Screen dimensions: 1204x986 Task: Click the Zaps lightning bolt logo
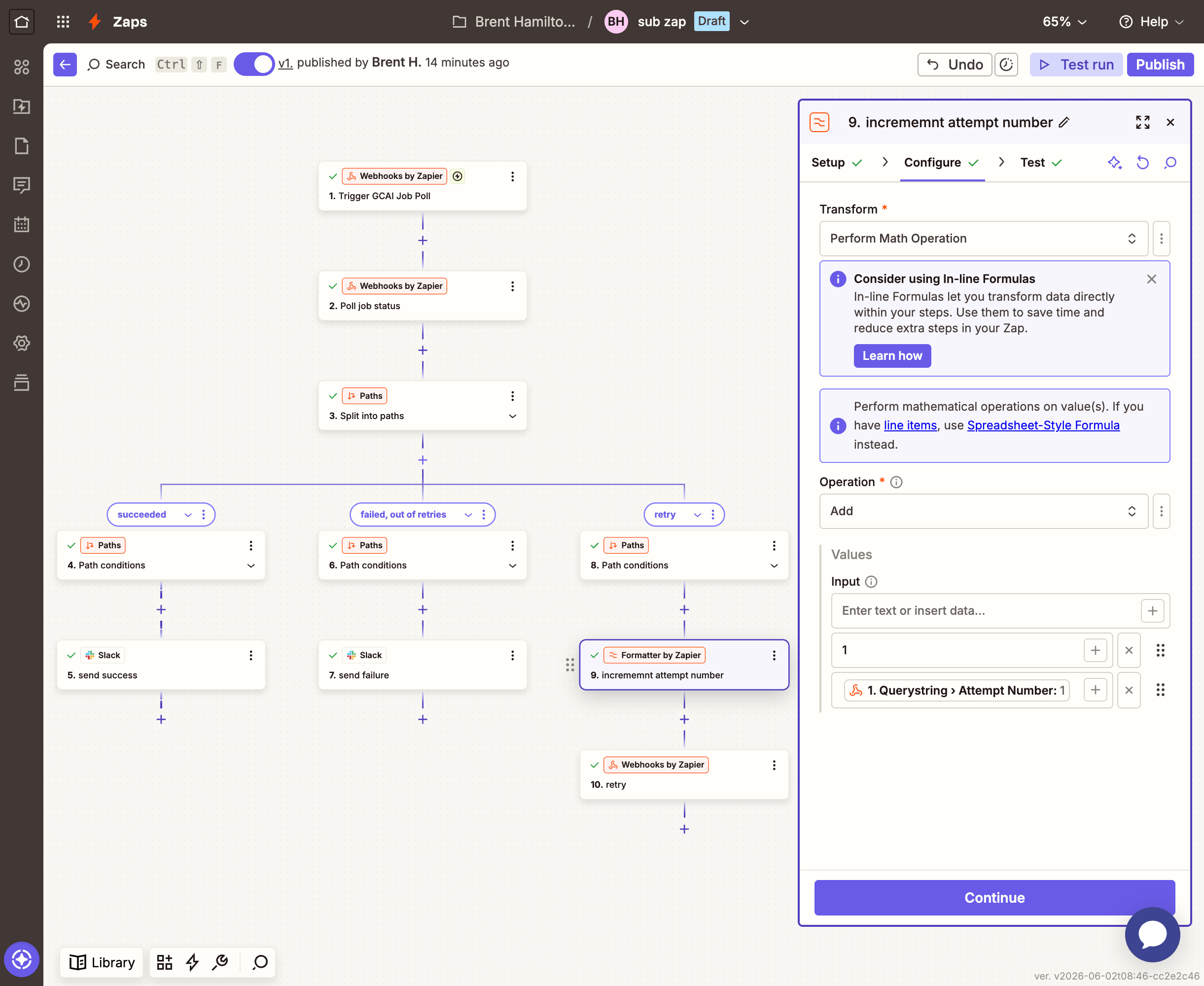tap(95, 22)
